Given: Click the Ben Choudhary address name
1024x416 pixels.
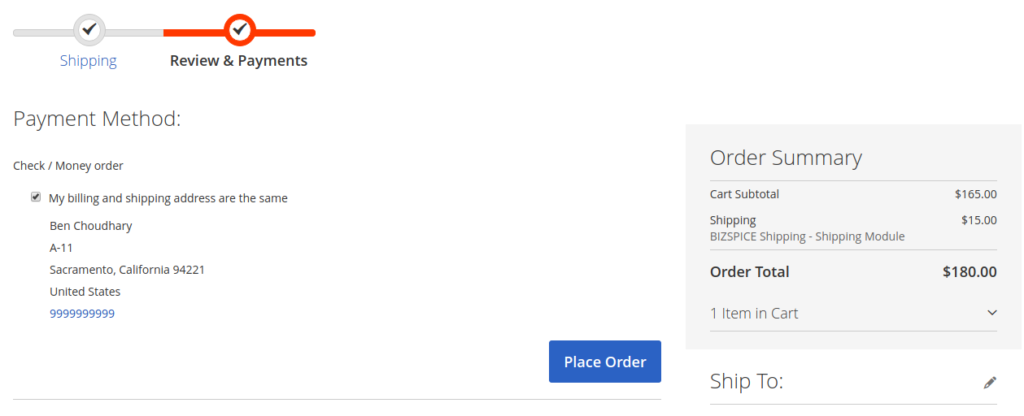Looking at the screenshot, I should click(x=91, y=227).
